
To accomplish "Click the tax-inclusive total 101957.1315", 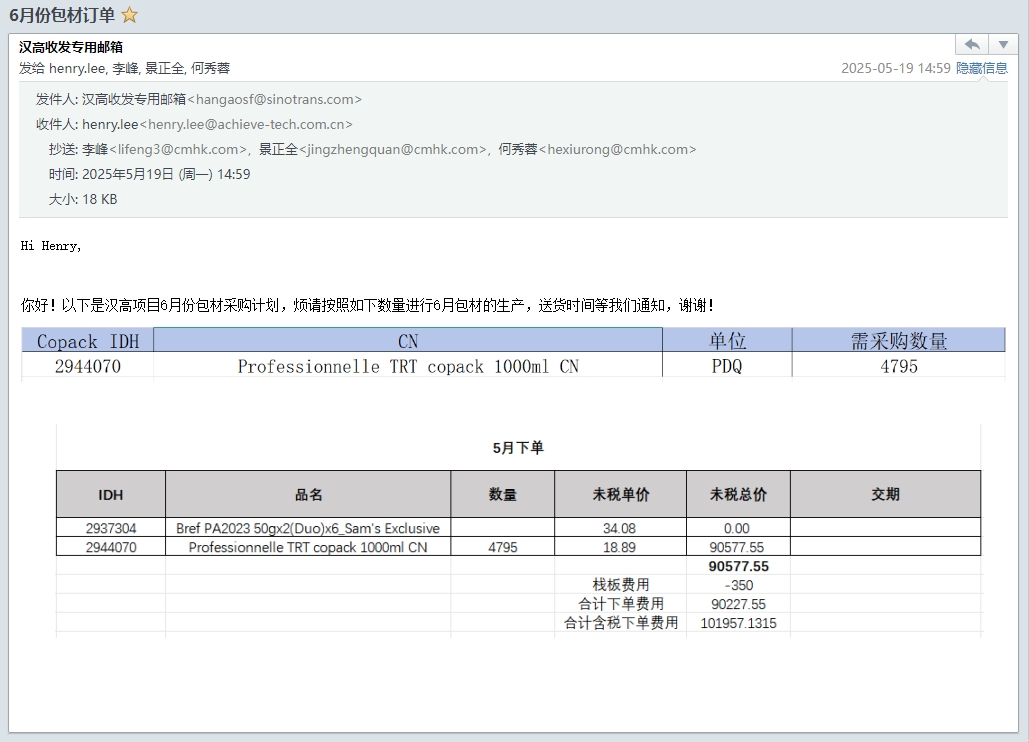I will pyautogui.click(x=738, y=623).
